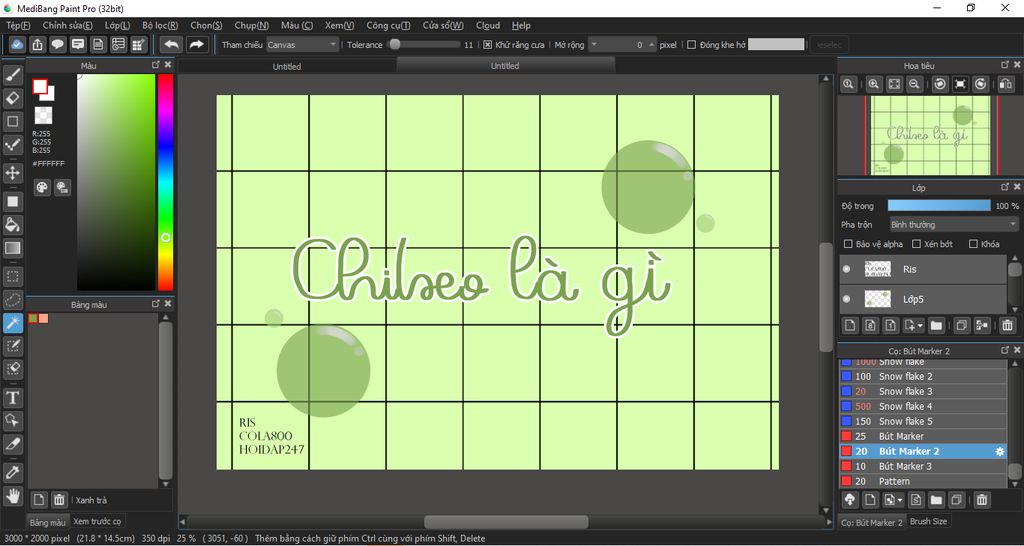This screenshot has height=546, width=1024.
Task: Enable the Bảo vệ alpha checkbox
Action: pos(848,244)
